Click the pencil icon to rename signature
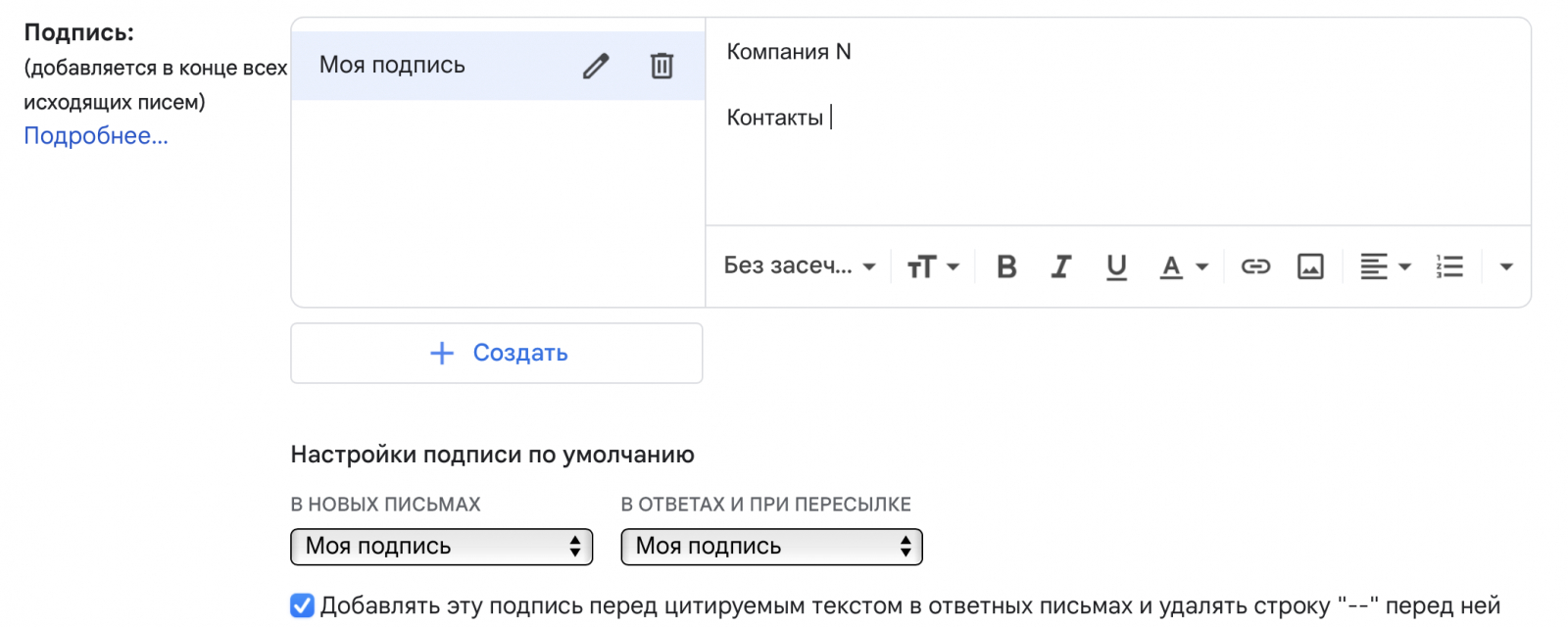The image size is (1568, 627). tap(596, 66)
